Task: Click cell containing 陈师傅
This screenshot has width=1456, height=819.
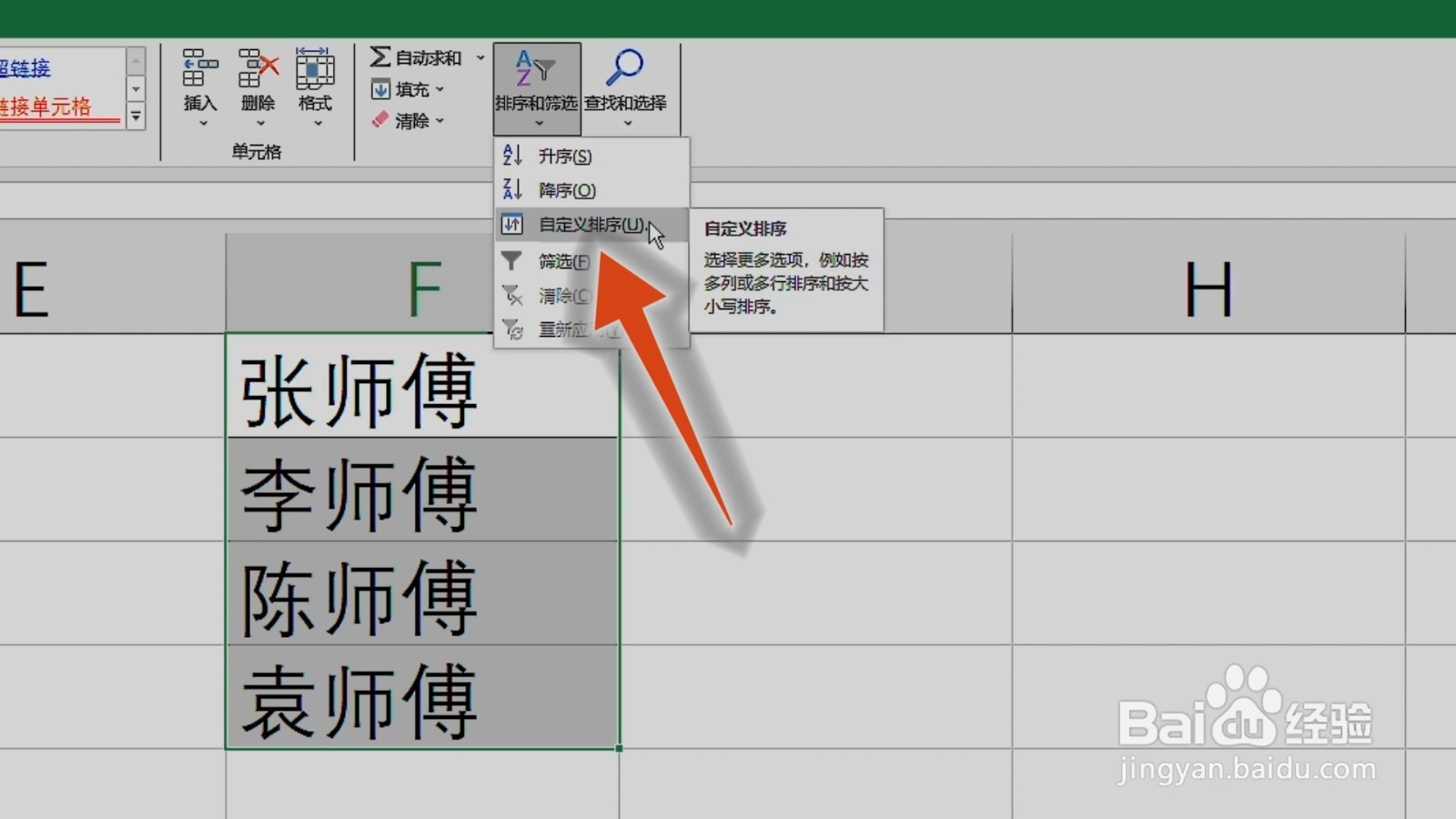Action: [423, 593]
